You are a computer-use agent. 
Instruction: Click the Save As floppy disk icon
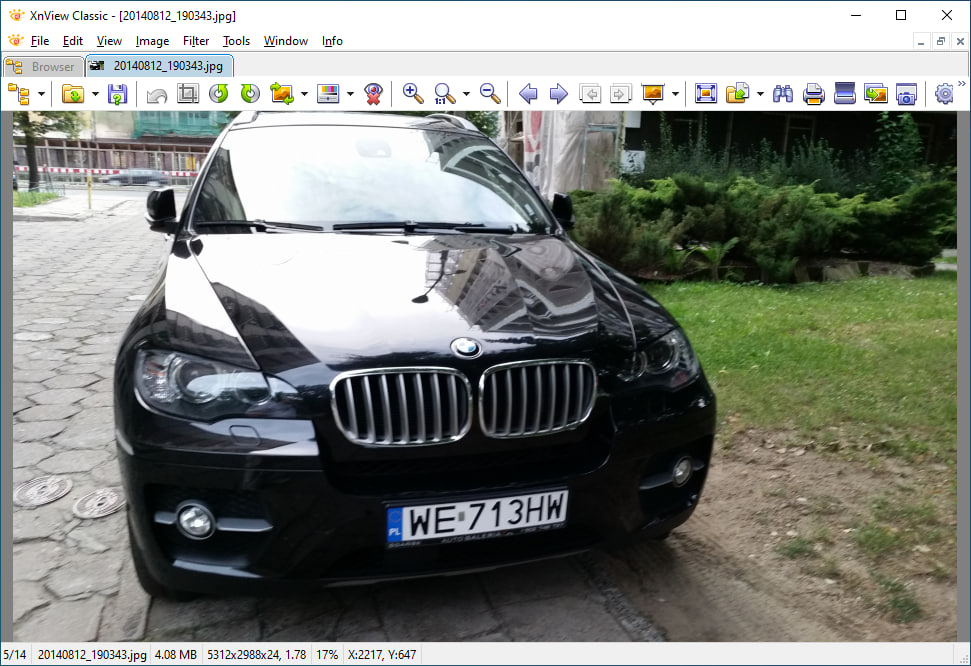(117, 94)
